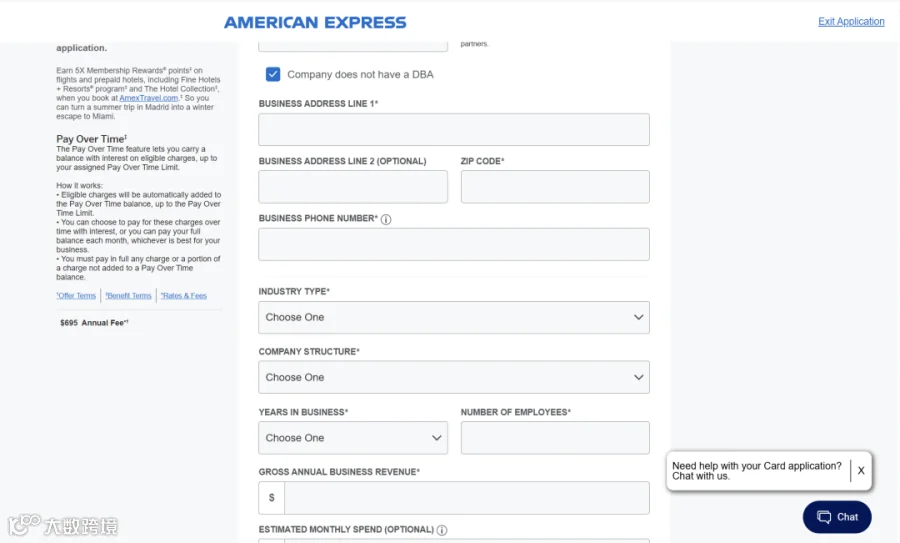Viewport: 900px width, 543px height.
Task: Click the Industry Type chevron arrow
Action: (x=638, y=317)
